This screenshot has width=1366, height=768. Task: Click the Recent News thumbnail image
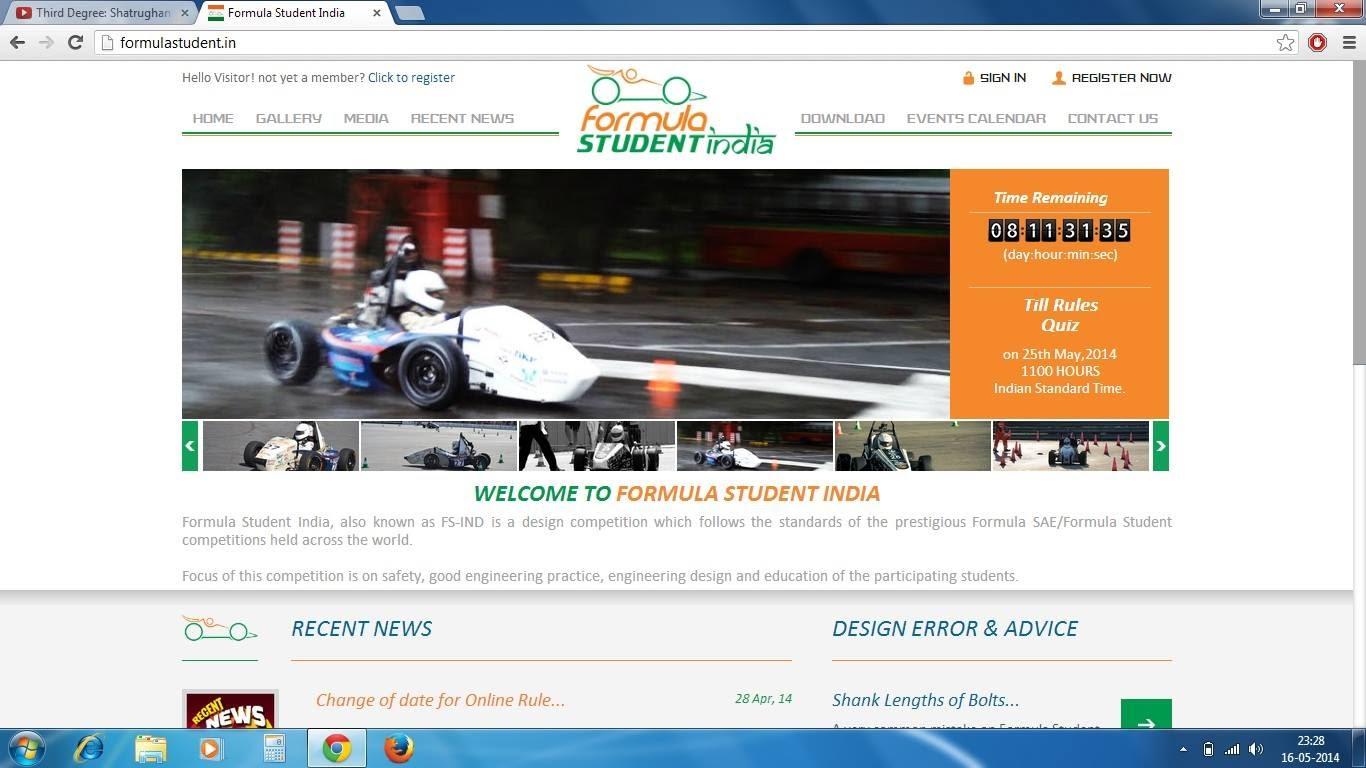(230, 710)
